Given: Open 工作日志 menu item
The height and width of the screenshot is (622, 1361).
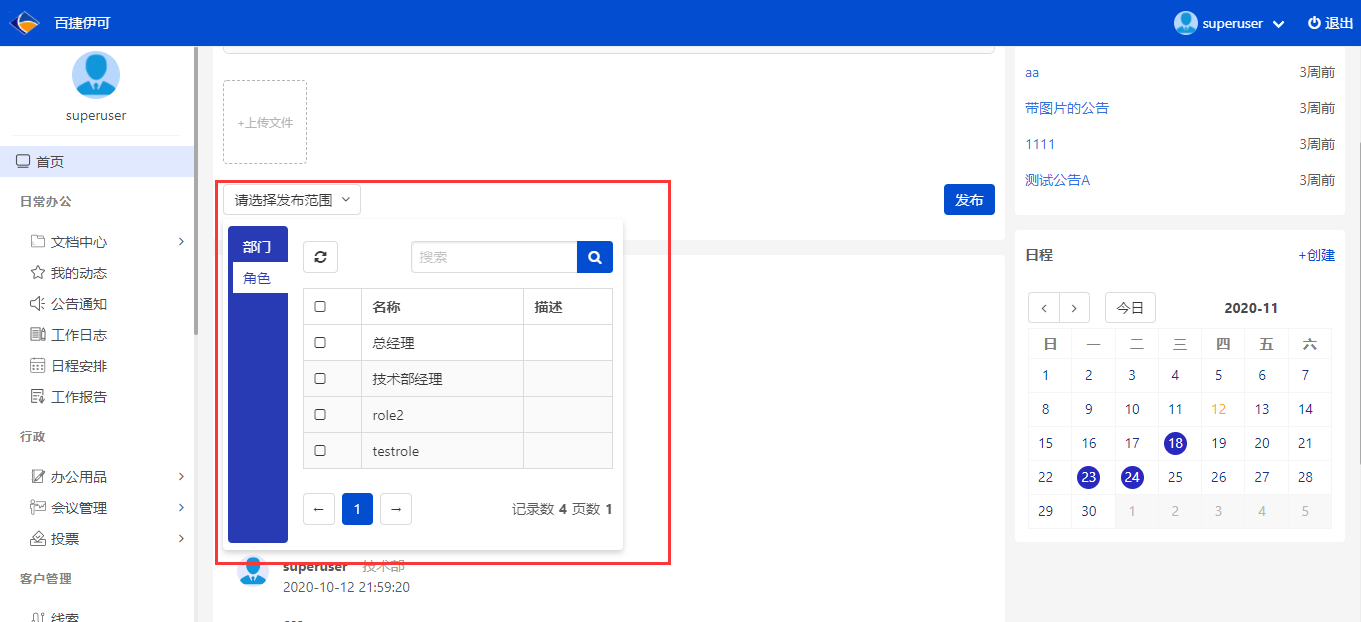Looking at the screenshot, I should (79, 335).
